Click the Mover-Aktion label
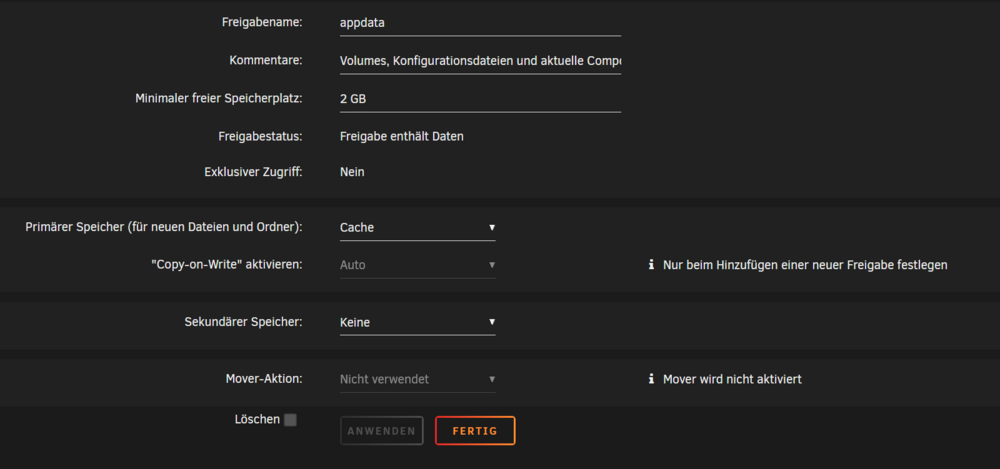The image size is (1000, 469). (264, 378)
